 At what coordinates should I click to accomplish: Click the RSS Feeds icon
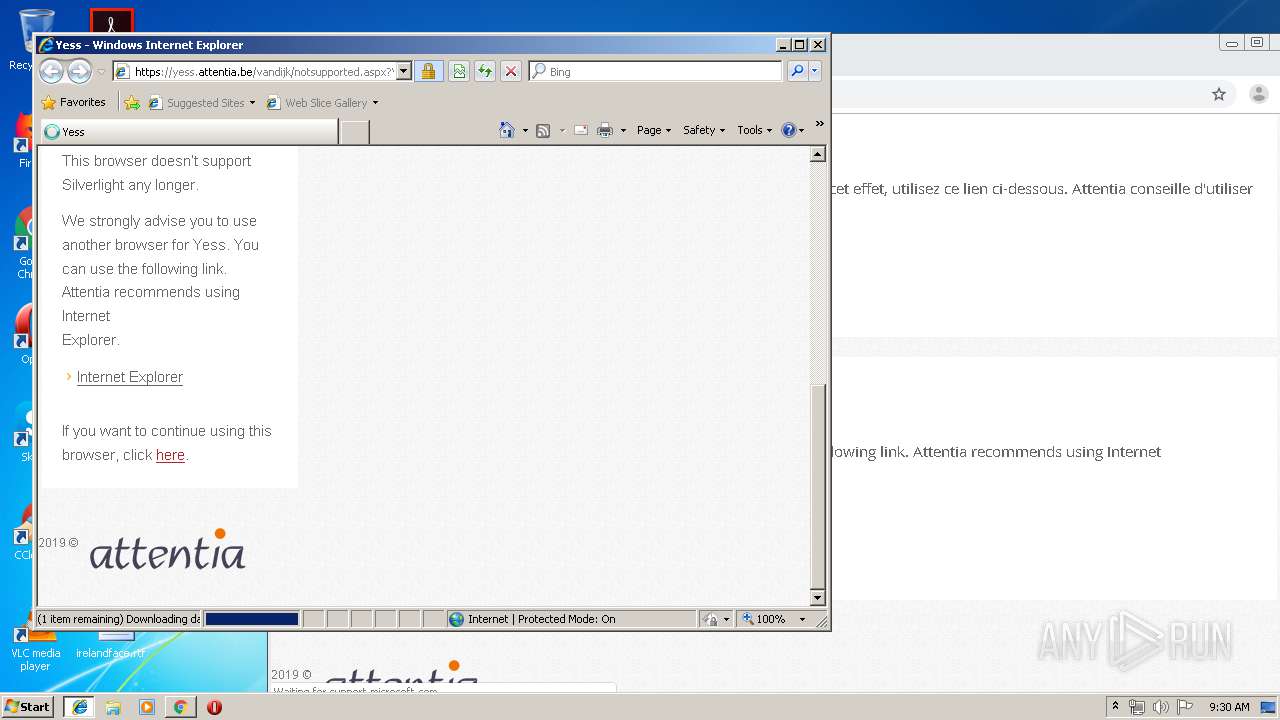[543, 130]
